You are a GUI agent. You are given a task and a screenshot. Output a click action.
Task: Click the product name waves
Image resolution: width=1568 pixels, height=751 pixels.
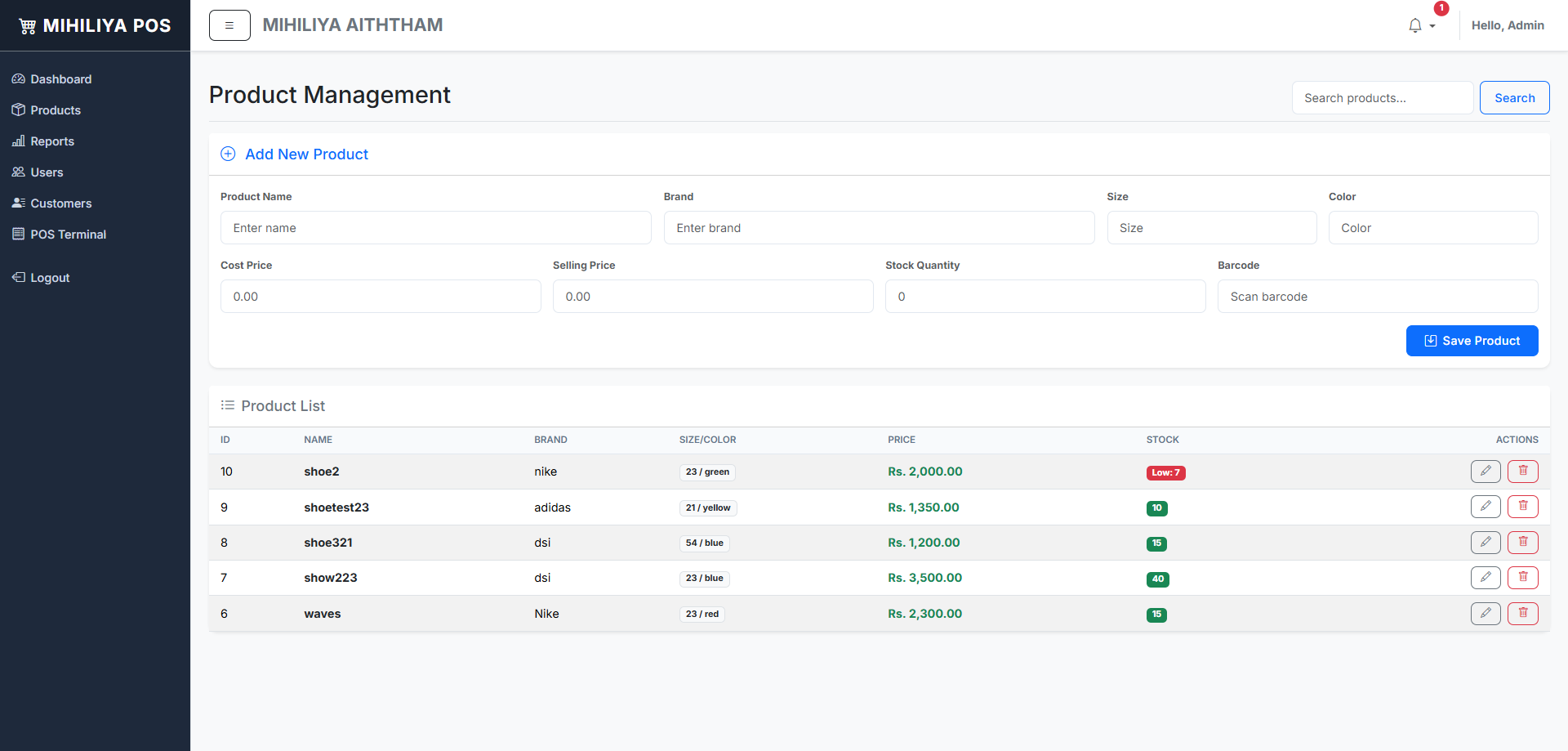coord(323,614)
